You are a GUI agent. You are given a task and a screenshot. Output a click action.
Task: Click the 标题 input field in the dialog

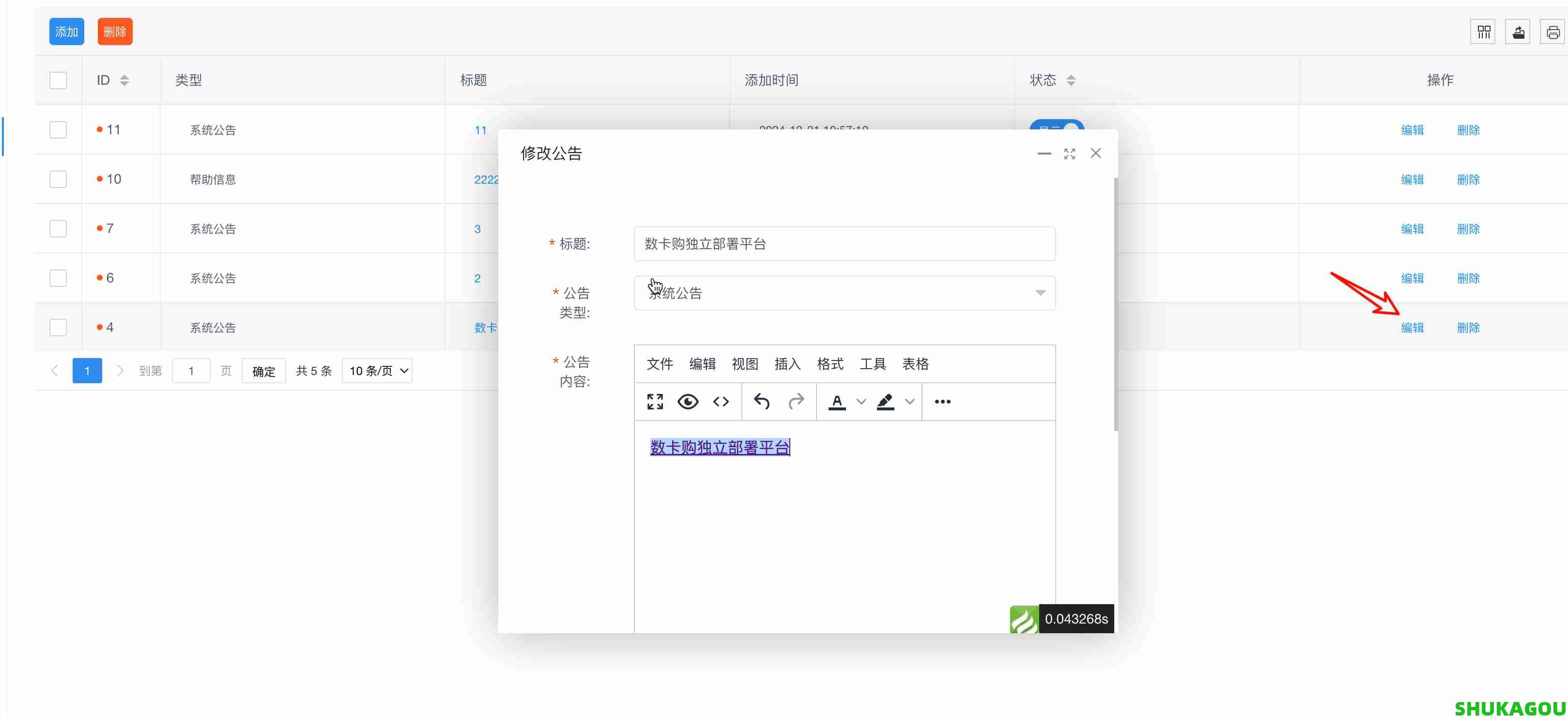click(844, 244)
